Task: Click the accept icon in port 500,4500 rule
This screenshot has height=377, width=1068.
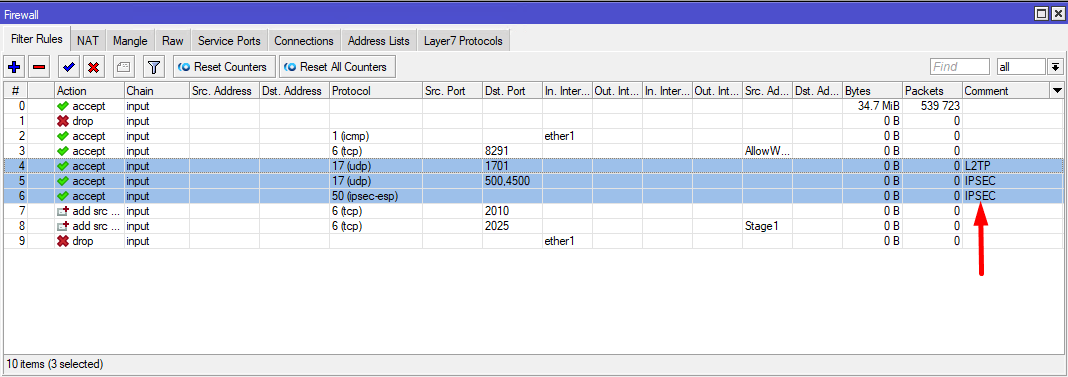Action: [63, 181]
